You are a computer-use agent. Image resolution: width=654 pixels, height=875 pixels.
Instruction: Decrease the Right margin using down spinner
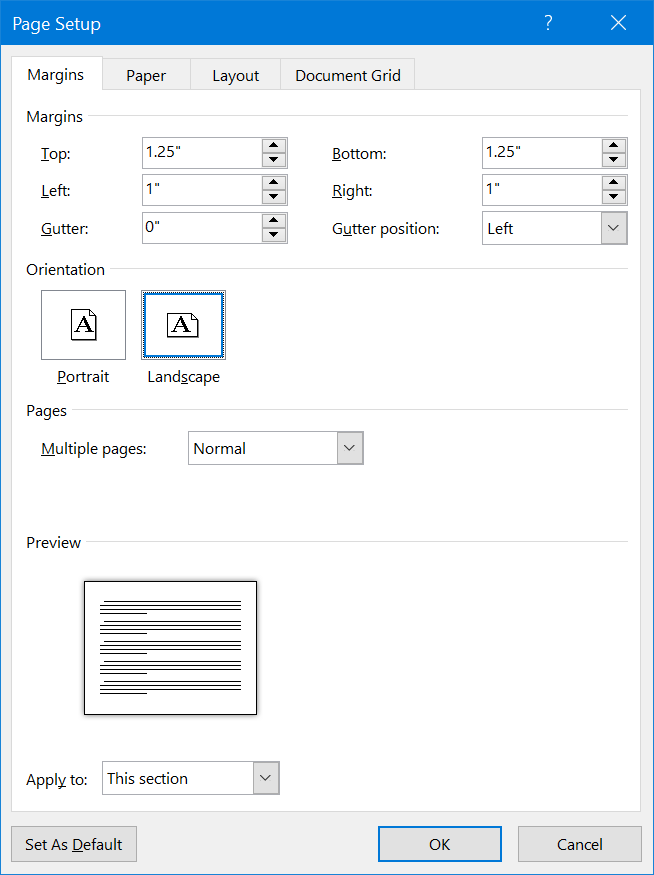(614, 197)
